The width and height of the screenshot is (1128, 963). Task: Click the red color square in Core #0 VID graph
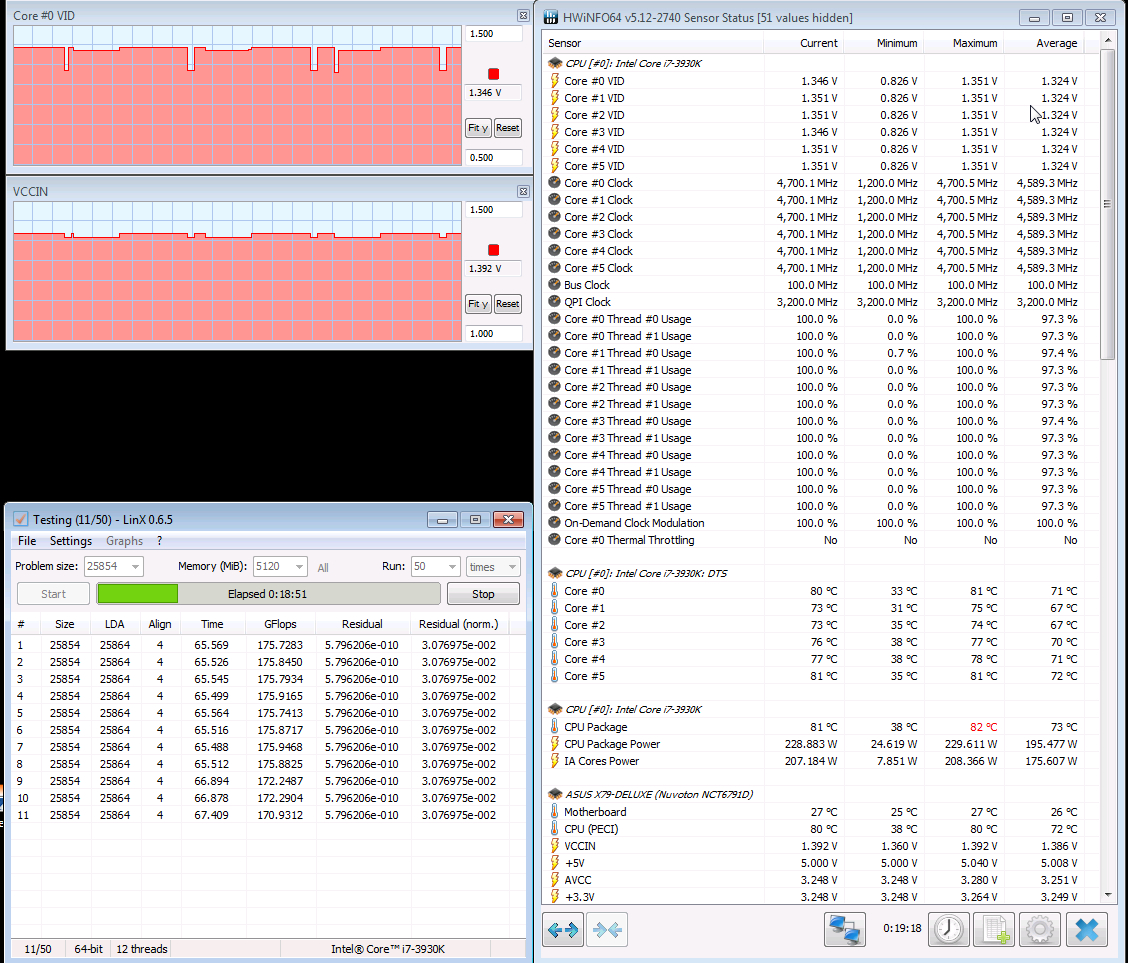[494, 74]
